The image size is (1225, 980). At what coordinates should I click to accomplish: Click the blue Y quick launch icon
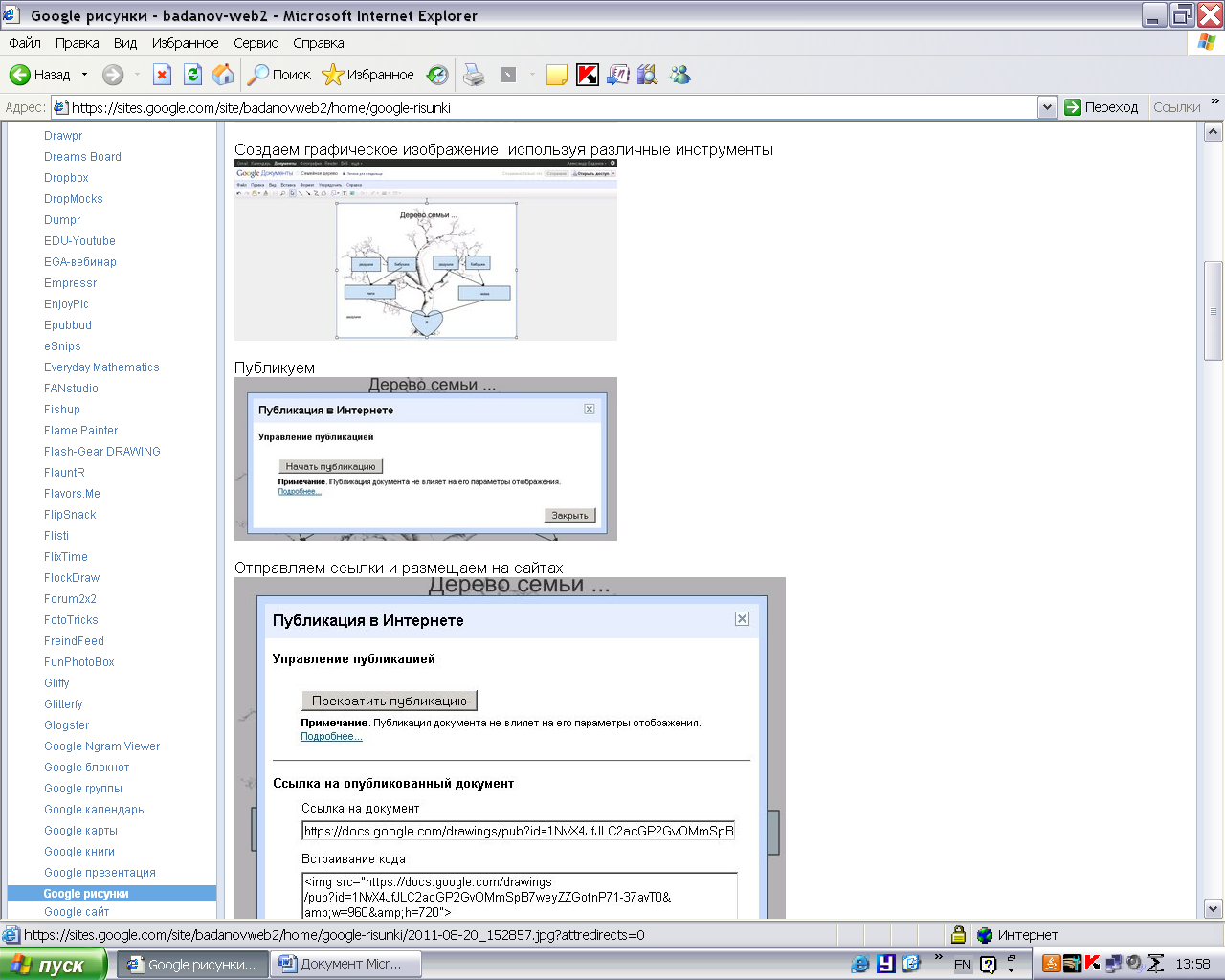coord(886,965)
